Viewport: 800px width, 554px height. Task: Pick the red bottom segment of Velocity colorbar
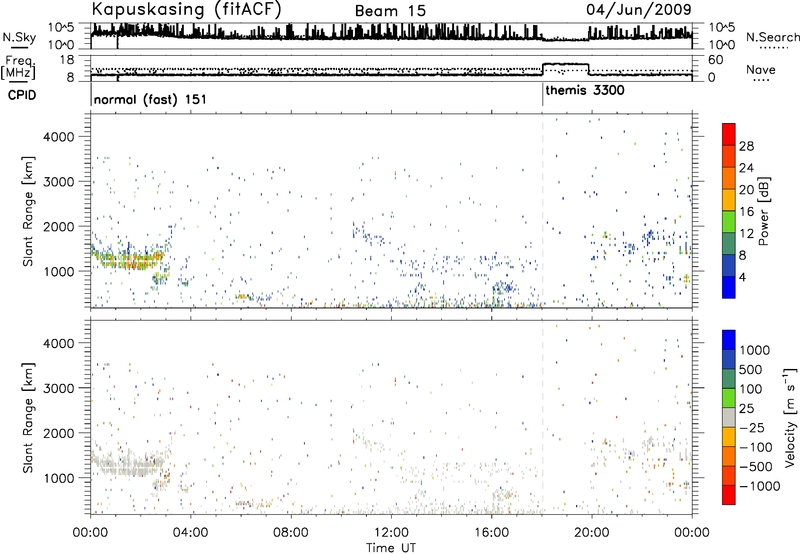pyautogui.click(x=729, y=495)
